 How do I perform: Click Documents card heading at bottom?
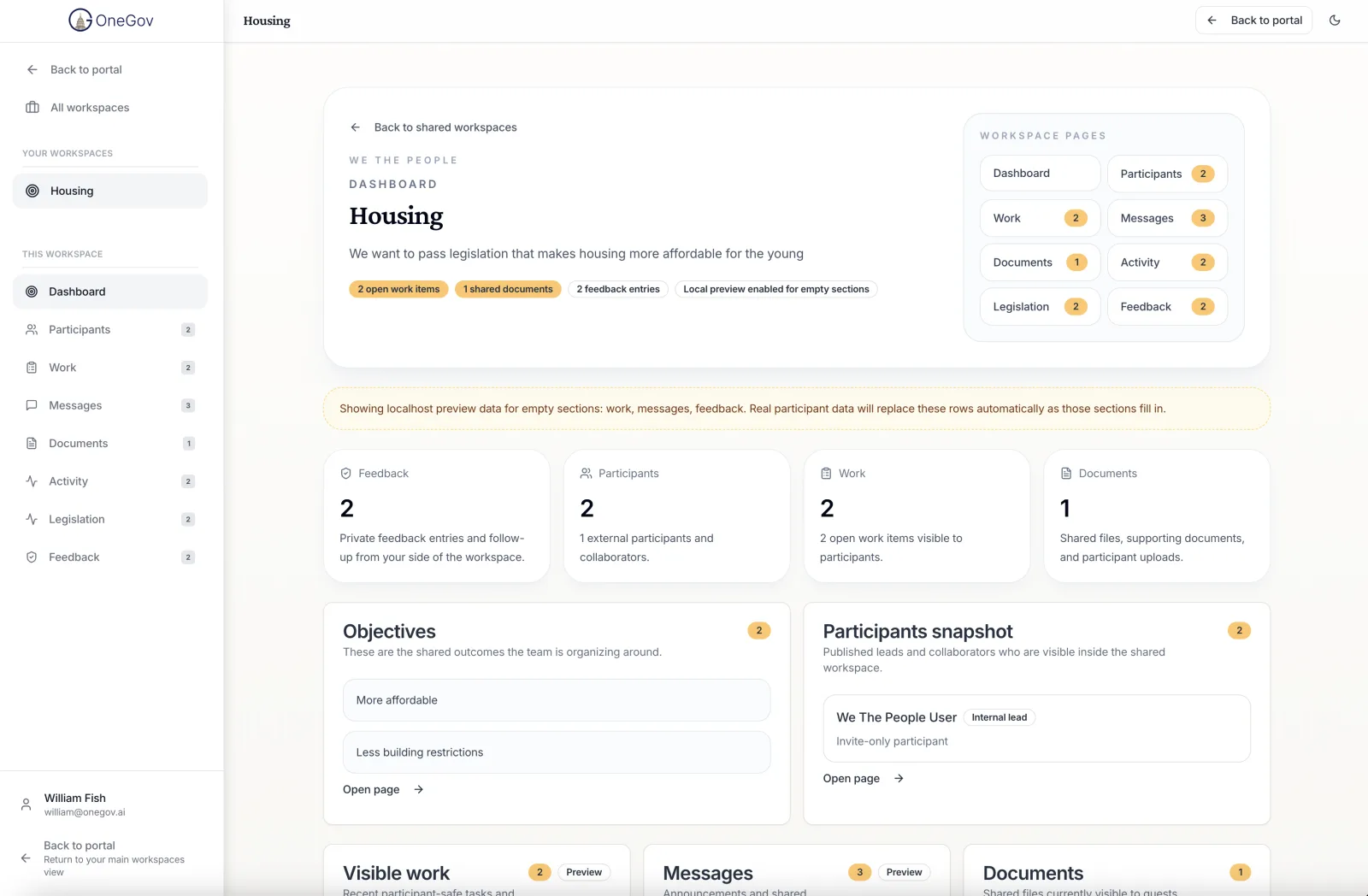(1033, 873)
